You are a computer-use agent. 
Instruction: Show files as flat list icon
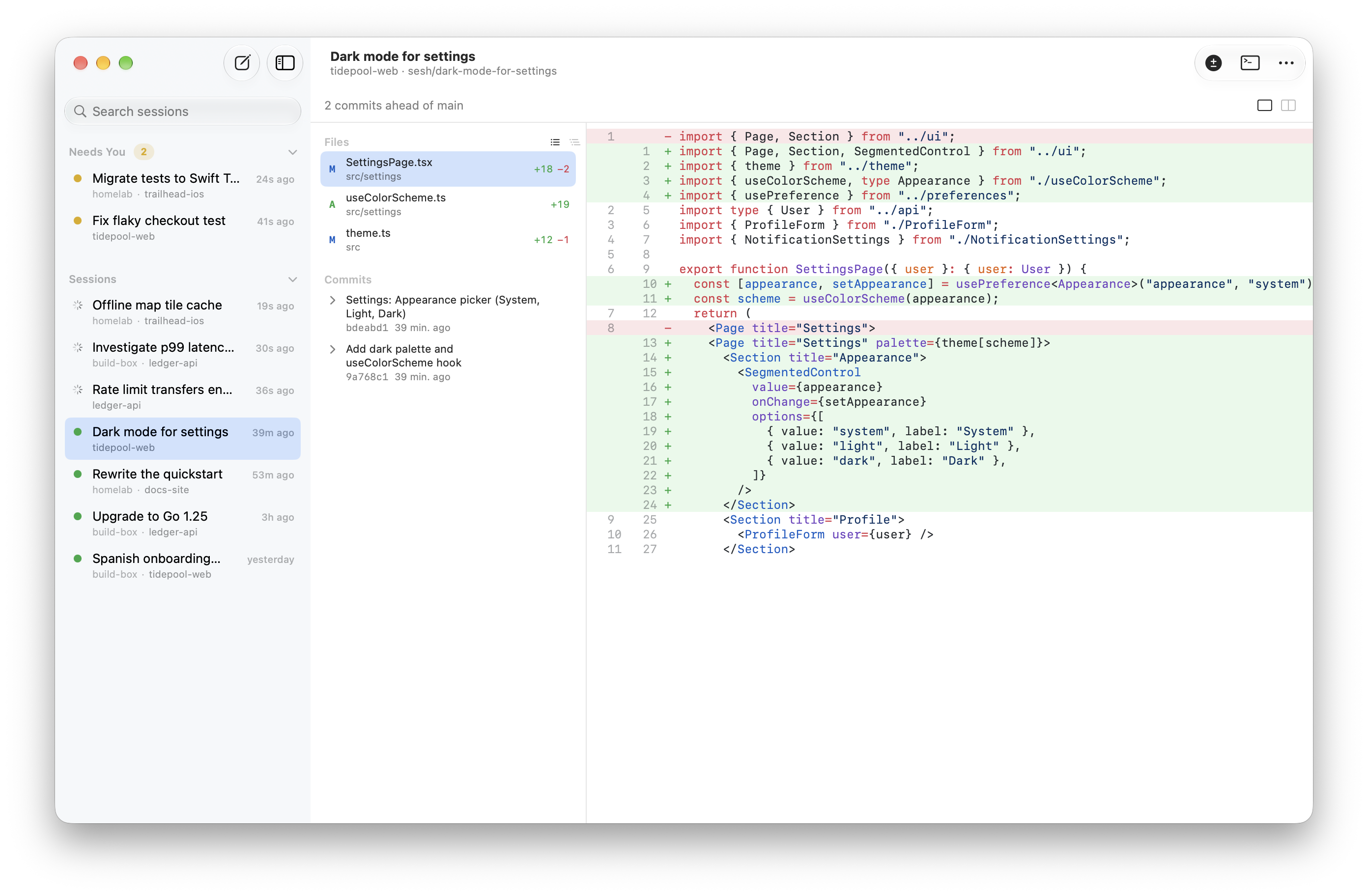click(x=555, y=142)
